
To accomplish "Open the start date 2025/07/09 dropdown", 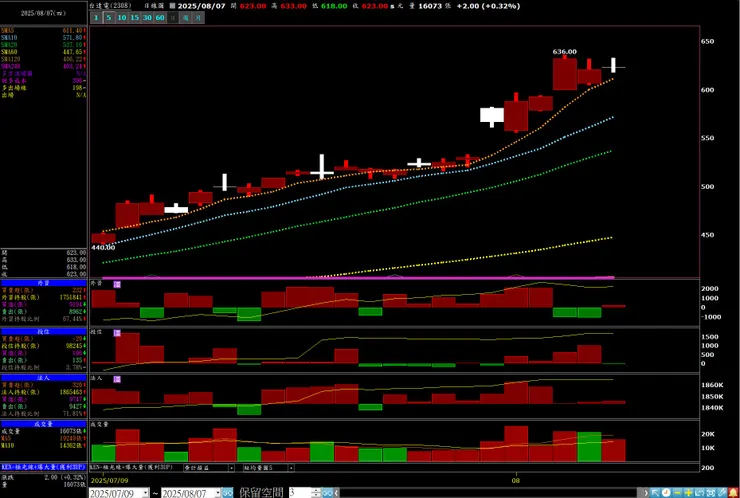I will tap(145, 493).
